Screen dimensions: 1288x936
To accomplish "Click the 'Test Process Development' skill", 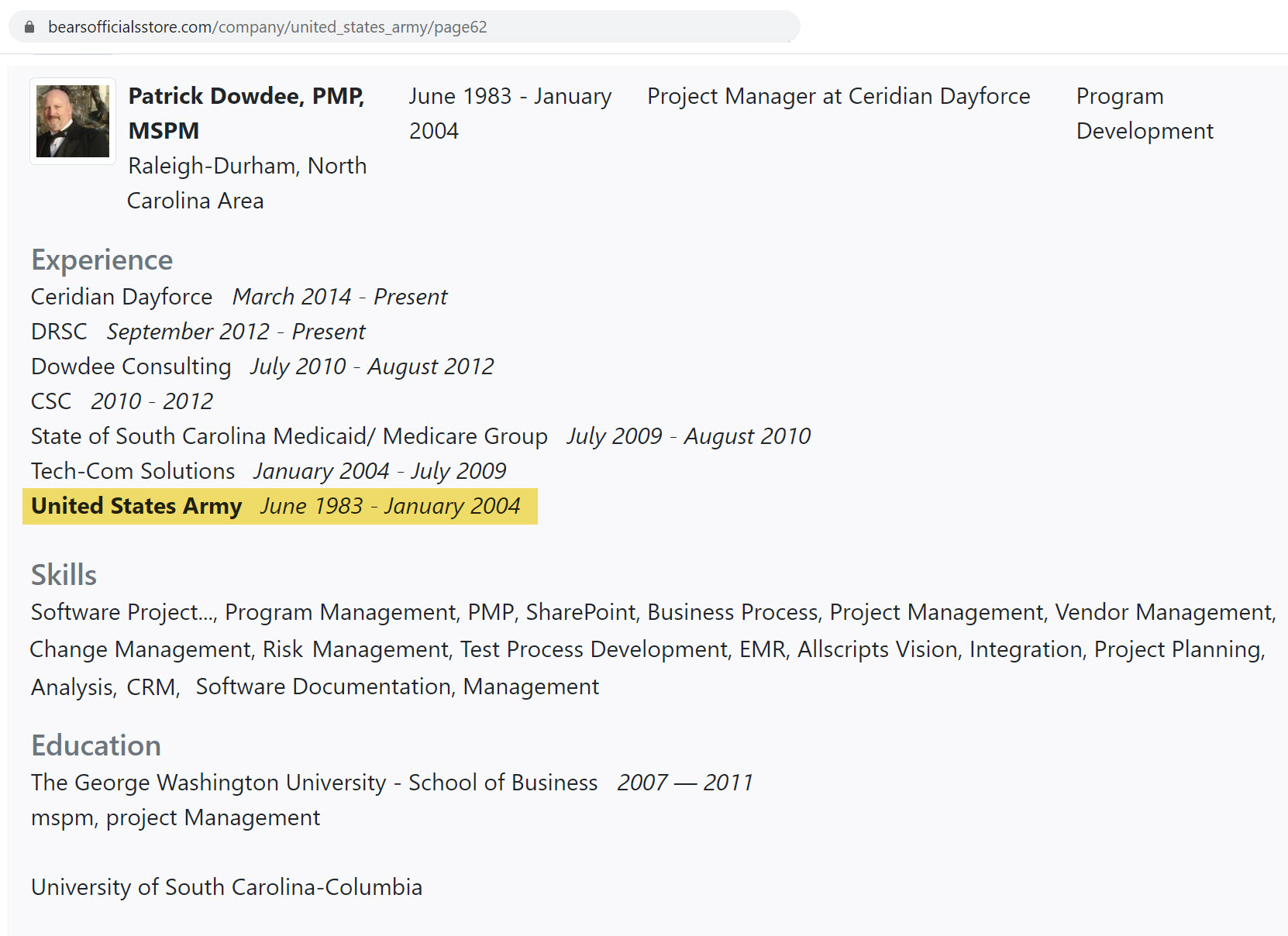I will click(594, 649).
